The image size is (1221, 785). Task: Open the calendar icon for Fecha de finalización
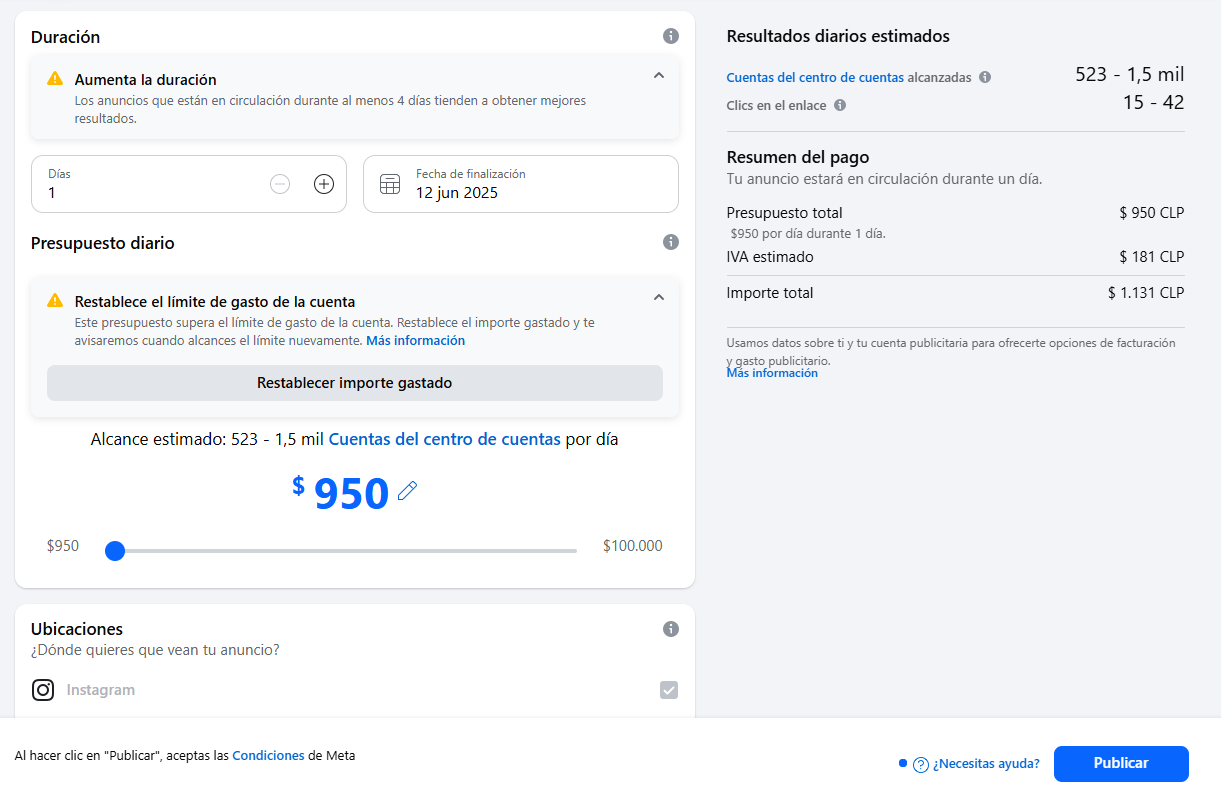(390, 184)
